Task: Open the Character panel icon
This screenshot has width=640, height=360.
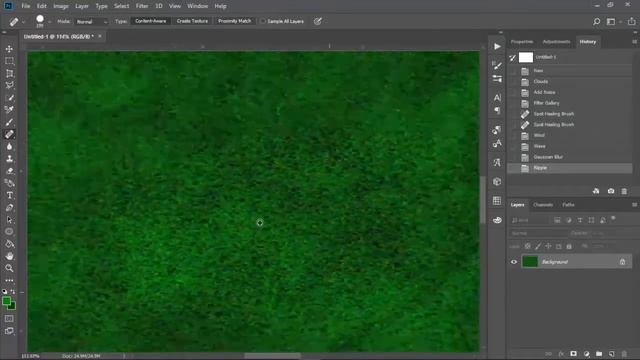Action: [x=497, y=97]
